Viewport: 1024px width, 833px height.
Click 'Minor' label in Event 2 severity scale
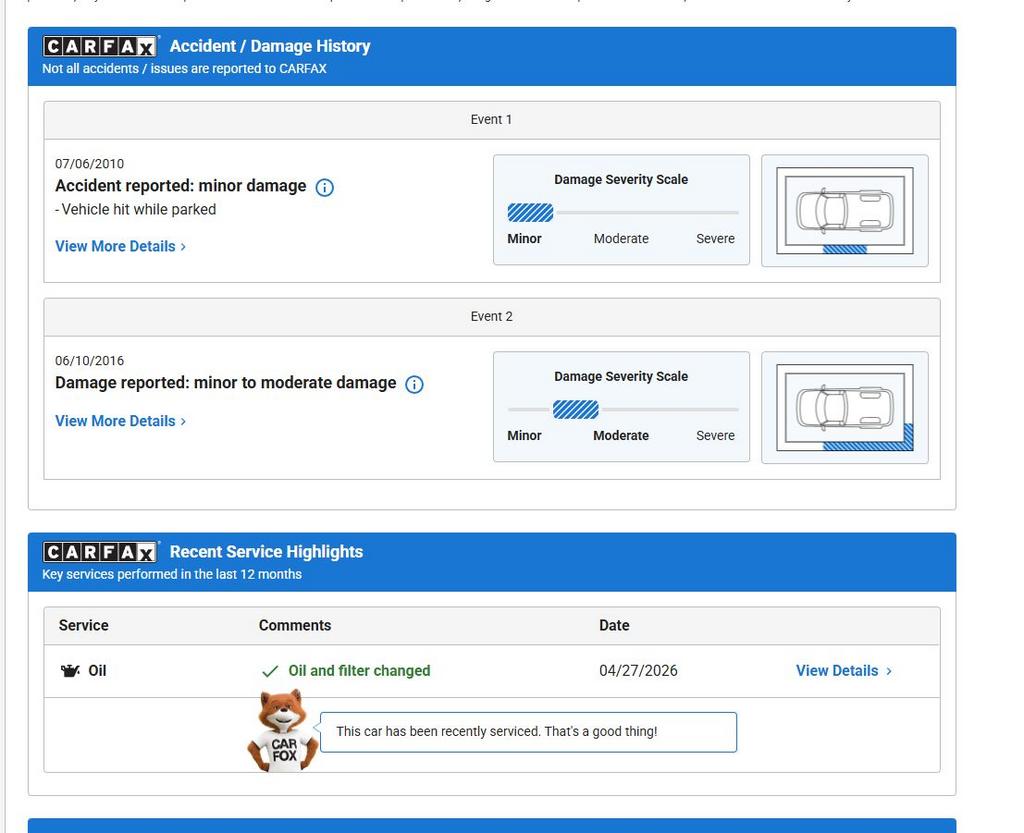click(524, 436)
